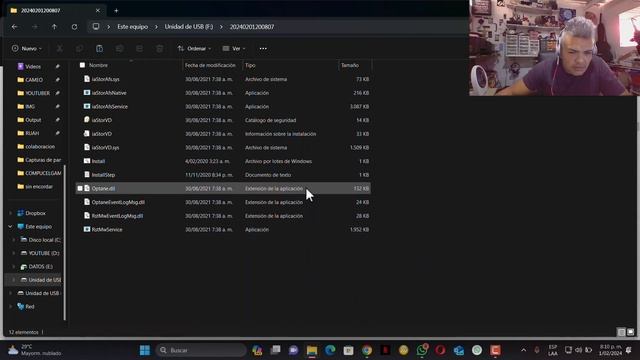Screen dimensions: 640x360
Task: Open the Opera browser from taskbar
Action: click(440, 350)
